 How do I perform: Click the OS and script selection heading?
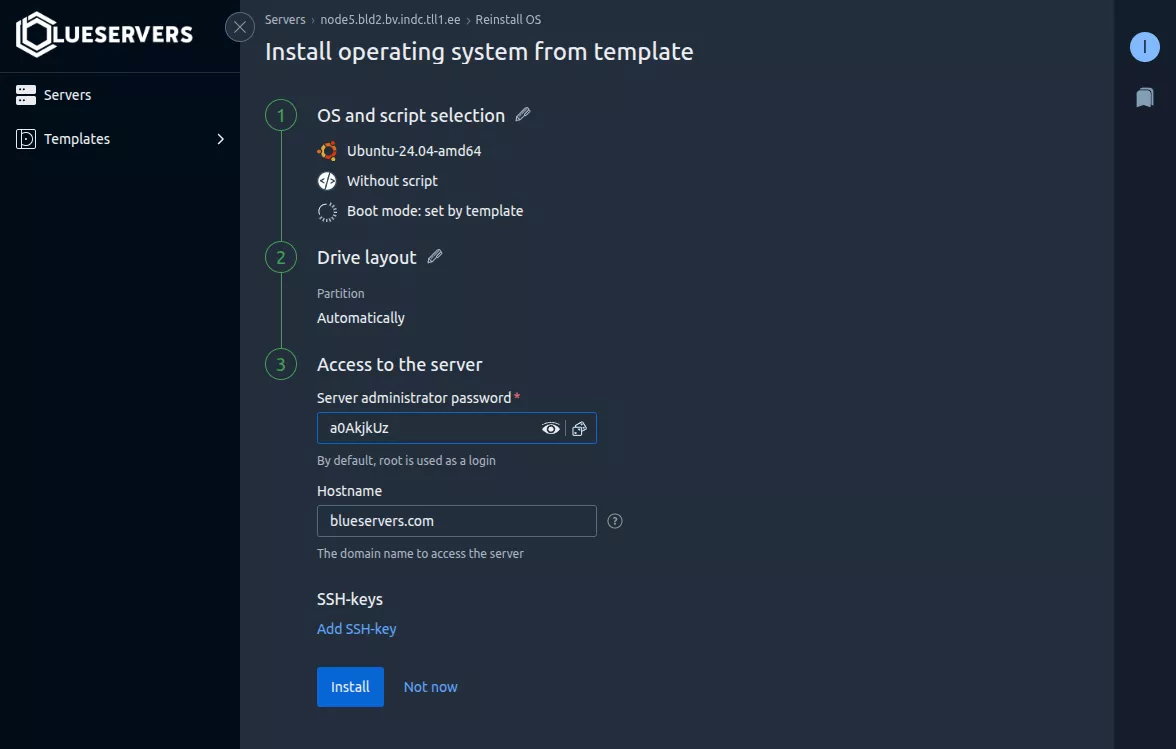click(411, 115)
